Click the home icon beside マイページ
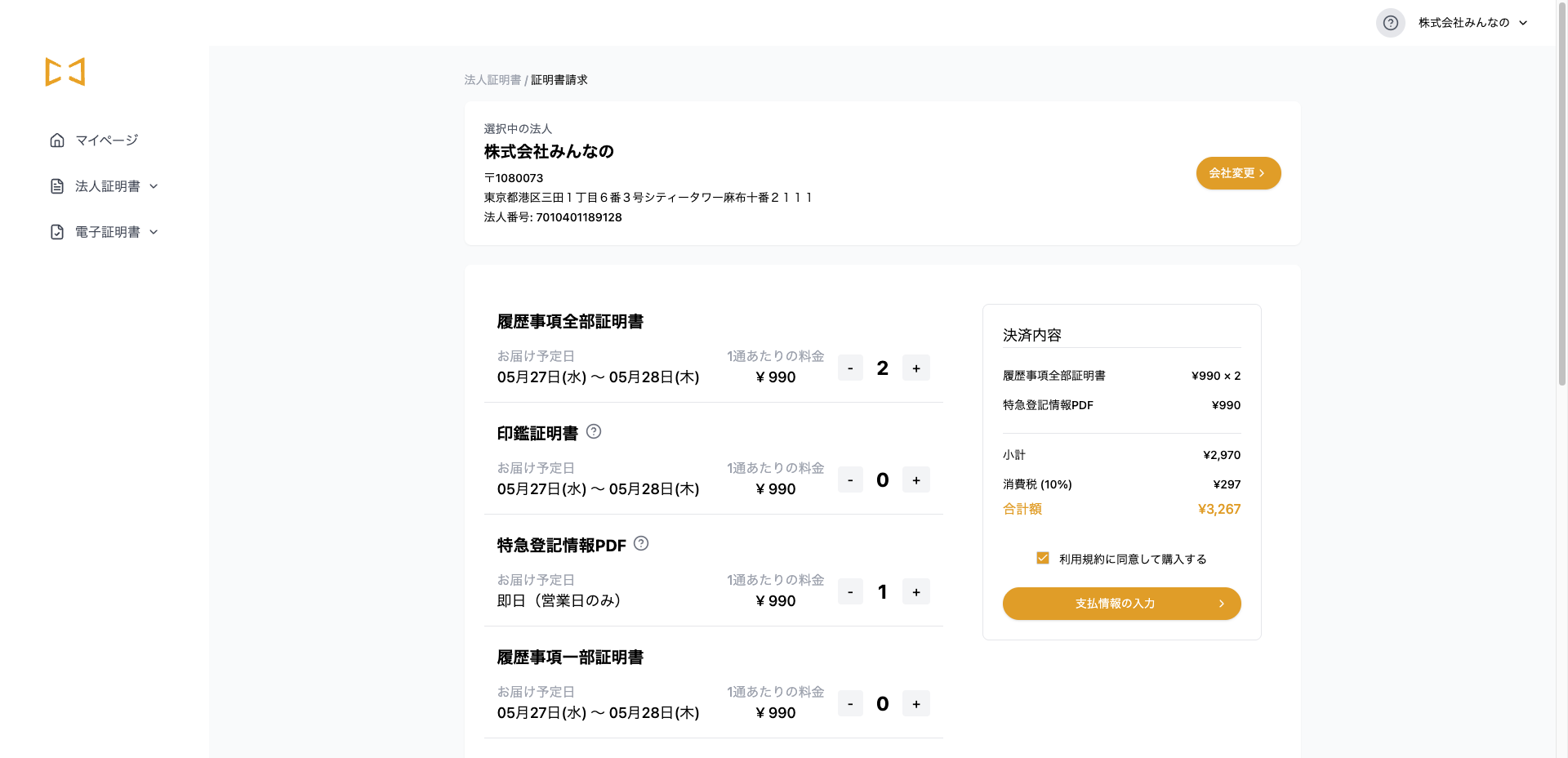This screenshot has width=1568, height=758. tap(57, 140)
